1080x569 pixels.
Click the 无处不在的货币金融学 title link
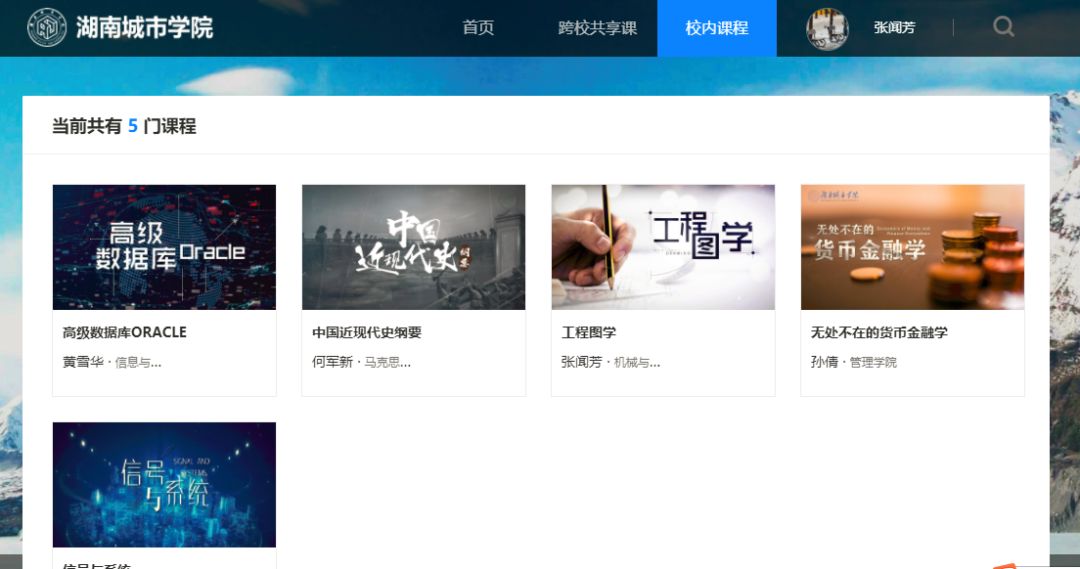pyautogui.click(x=879, y=332)
